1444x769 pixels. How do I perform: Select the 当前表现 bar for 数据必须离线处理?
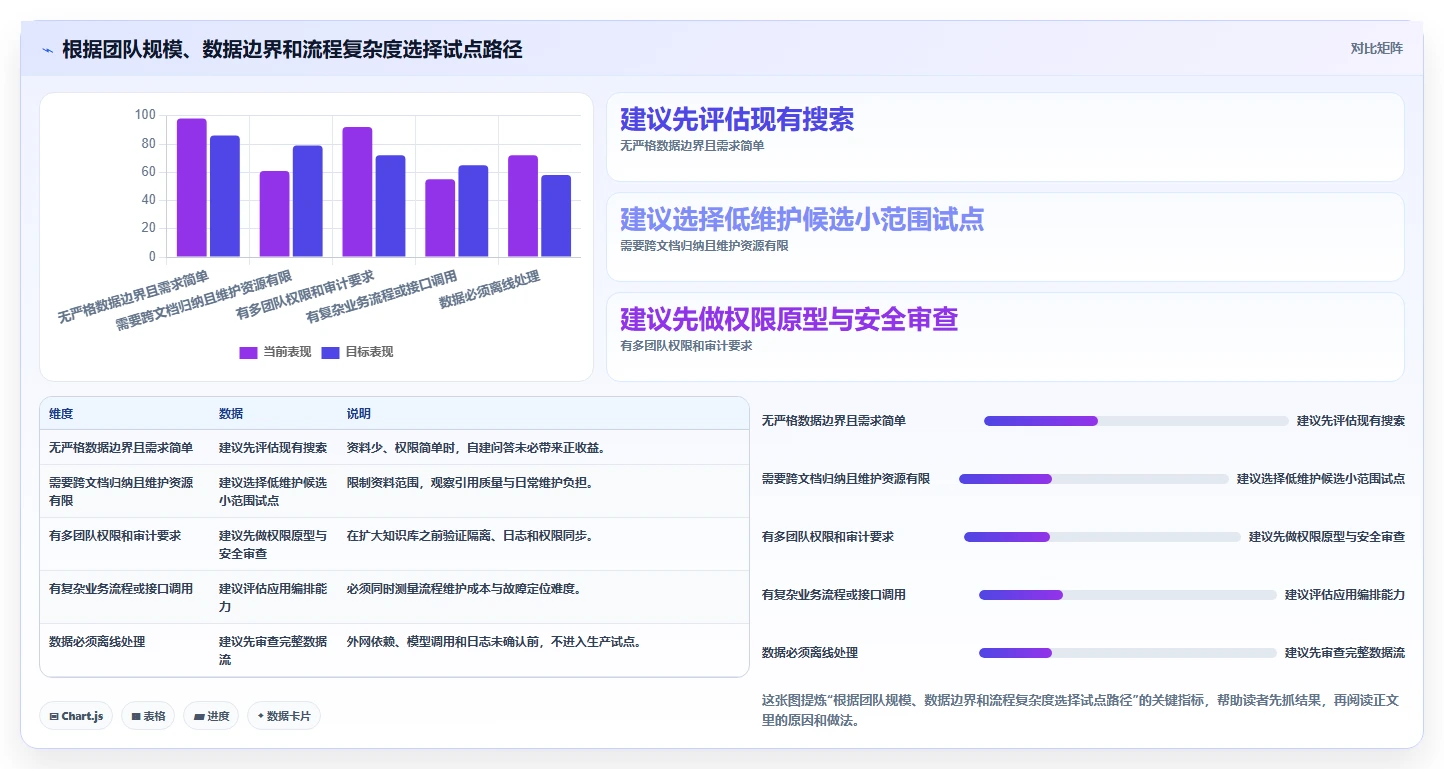(x=523, y=206)
